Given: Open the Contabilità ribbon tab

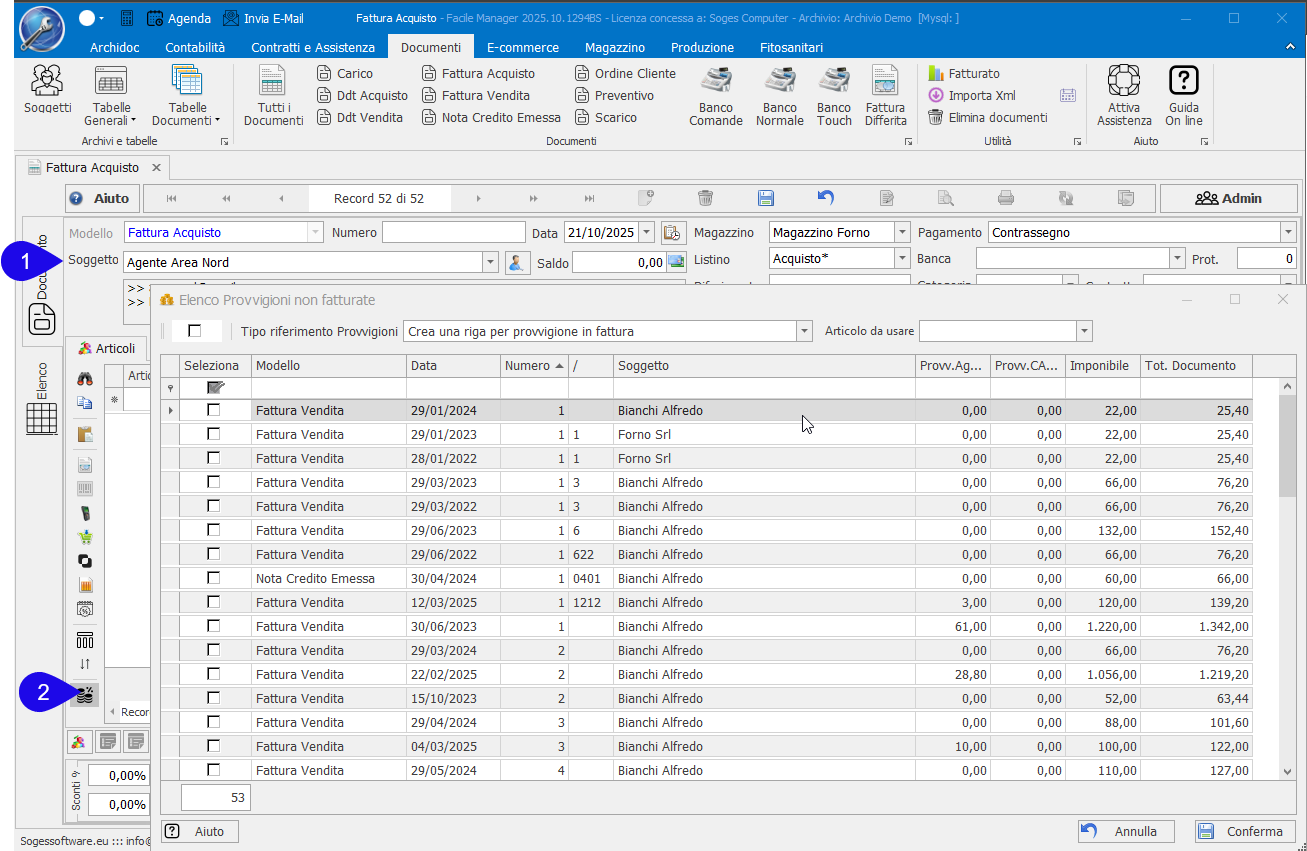Looking at the screenshot, I should pyautogui.click(x=195, y=47).
